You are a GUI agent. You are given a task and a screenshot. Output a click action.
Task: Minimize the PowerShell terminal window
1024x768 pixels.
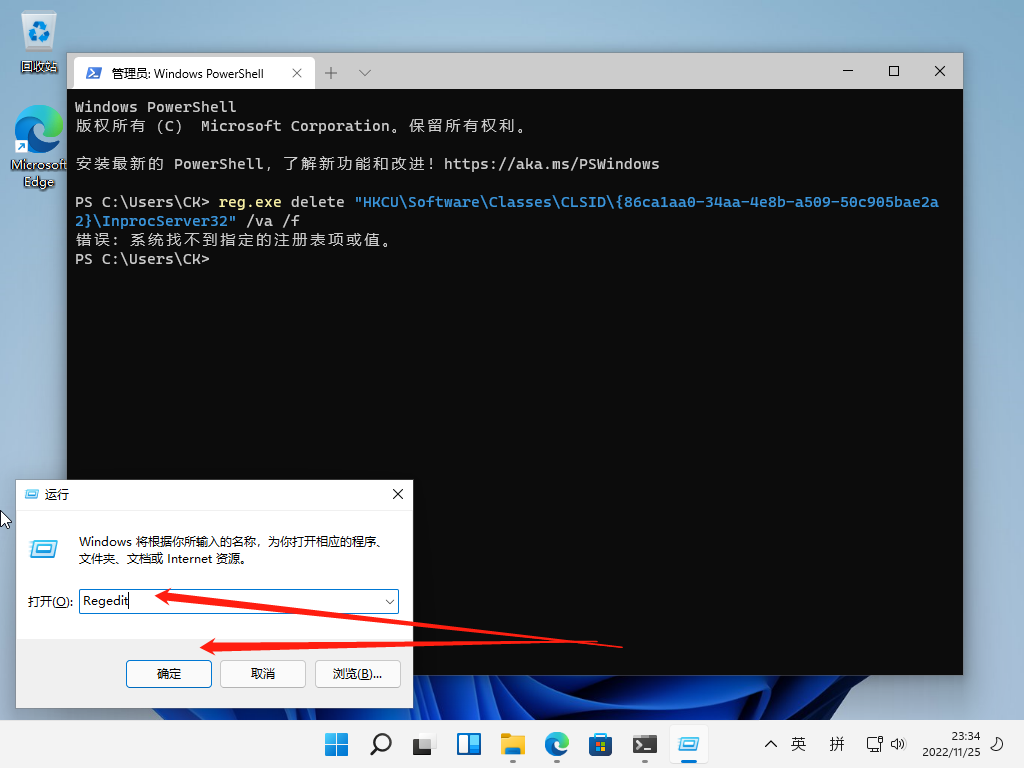coord(848,71)
